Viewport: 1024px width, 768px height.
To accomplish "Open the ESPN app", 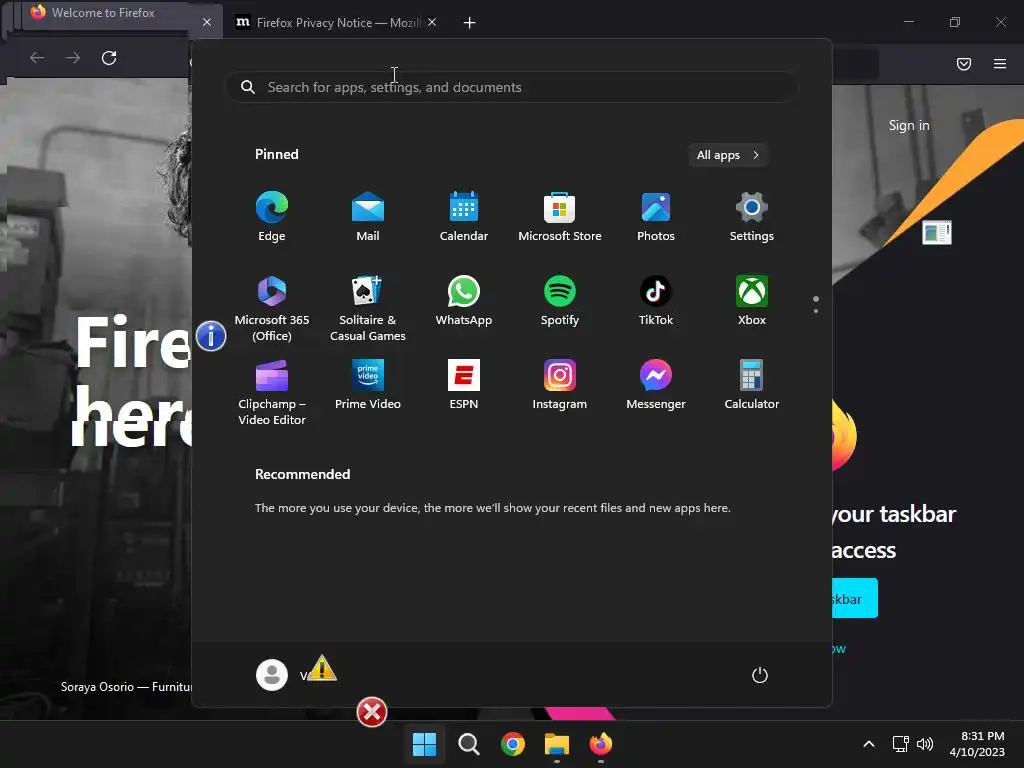I will (464, 384).
